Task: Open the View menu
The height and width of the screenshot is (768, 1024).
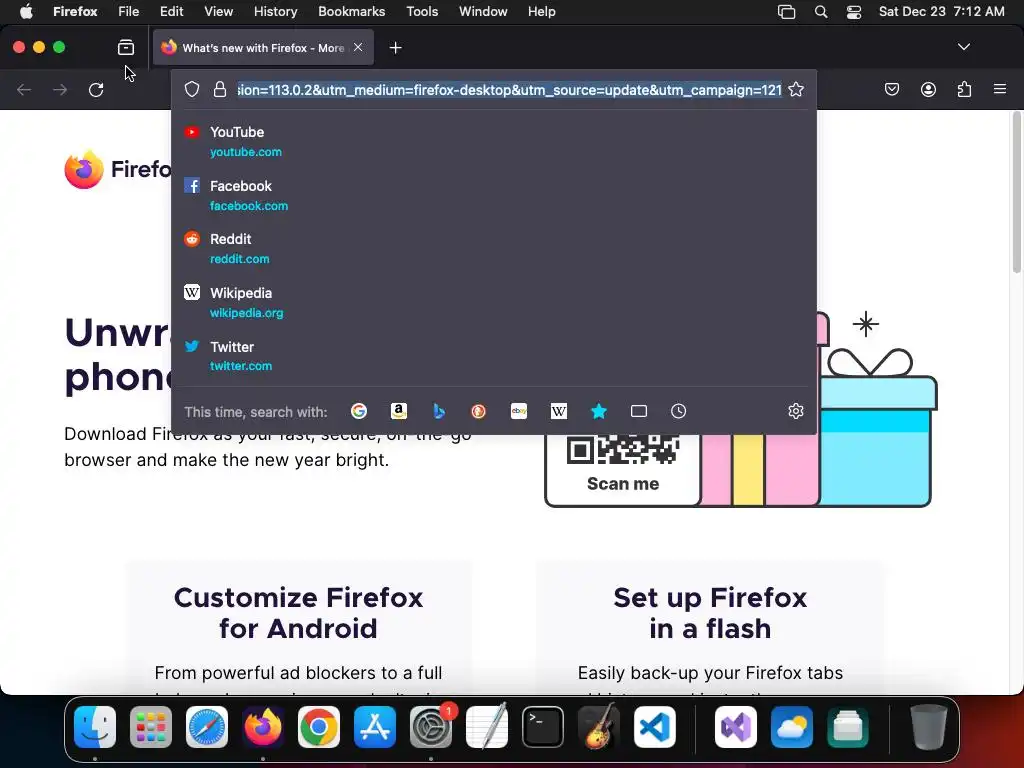Action: (218, 11)
